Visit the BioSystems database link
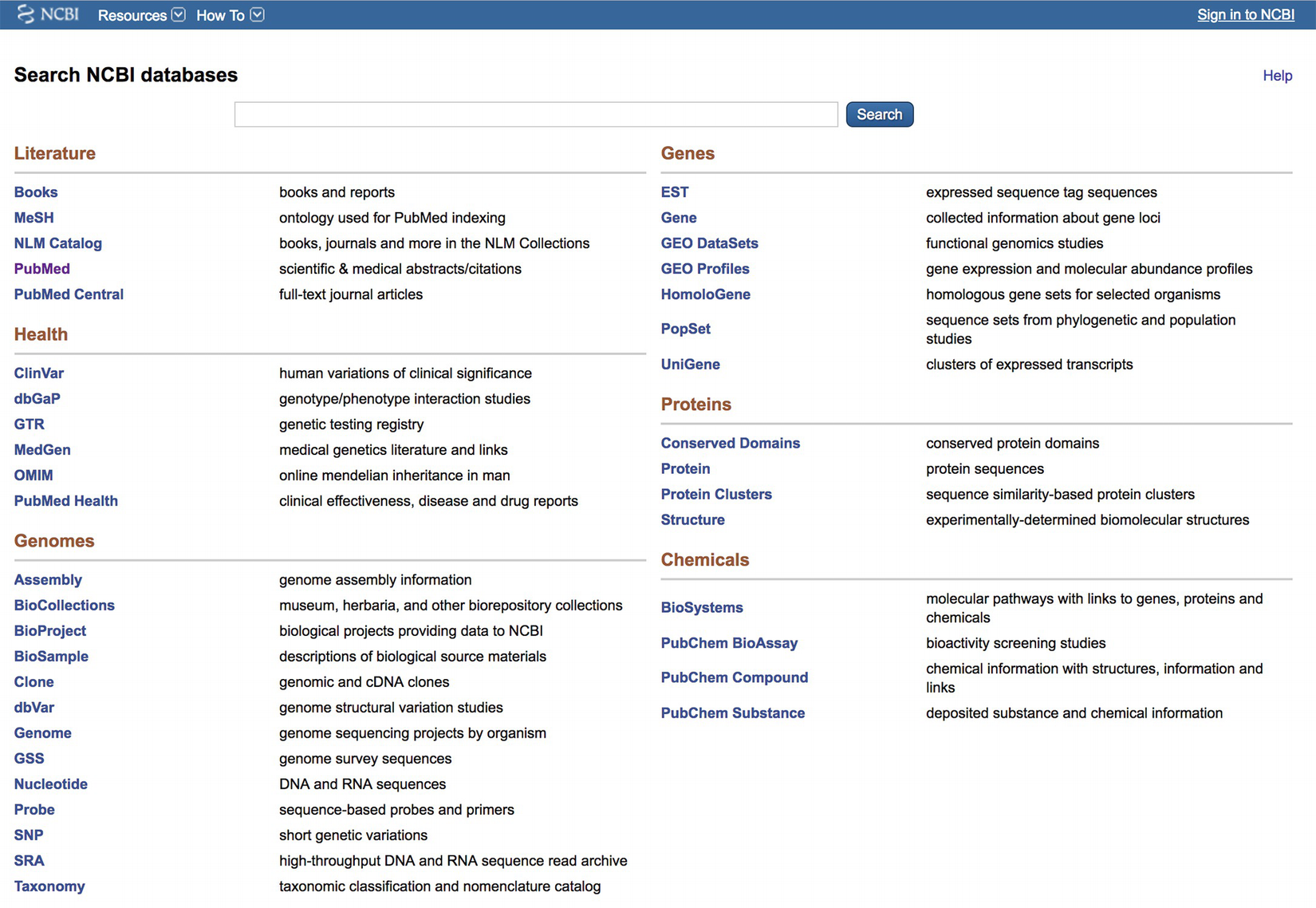The width and height of the screenshot is (1316, 908). click(x=702, y=608)
